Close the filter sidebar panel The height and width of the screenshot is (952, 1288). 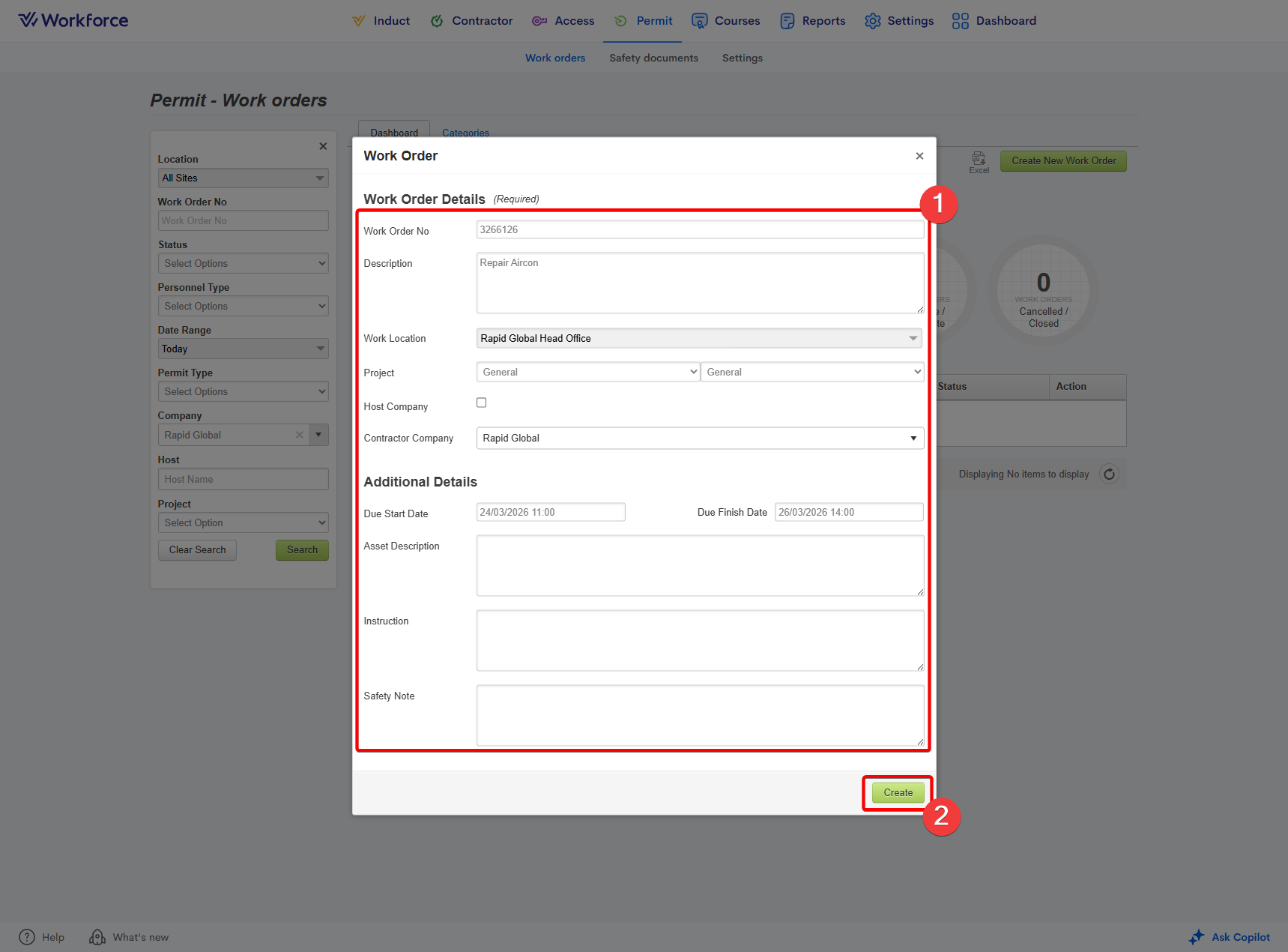[323, 146]
